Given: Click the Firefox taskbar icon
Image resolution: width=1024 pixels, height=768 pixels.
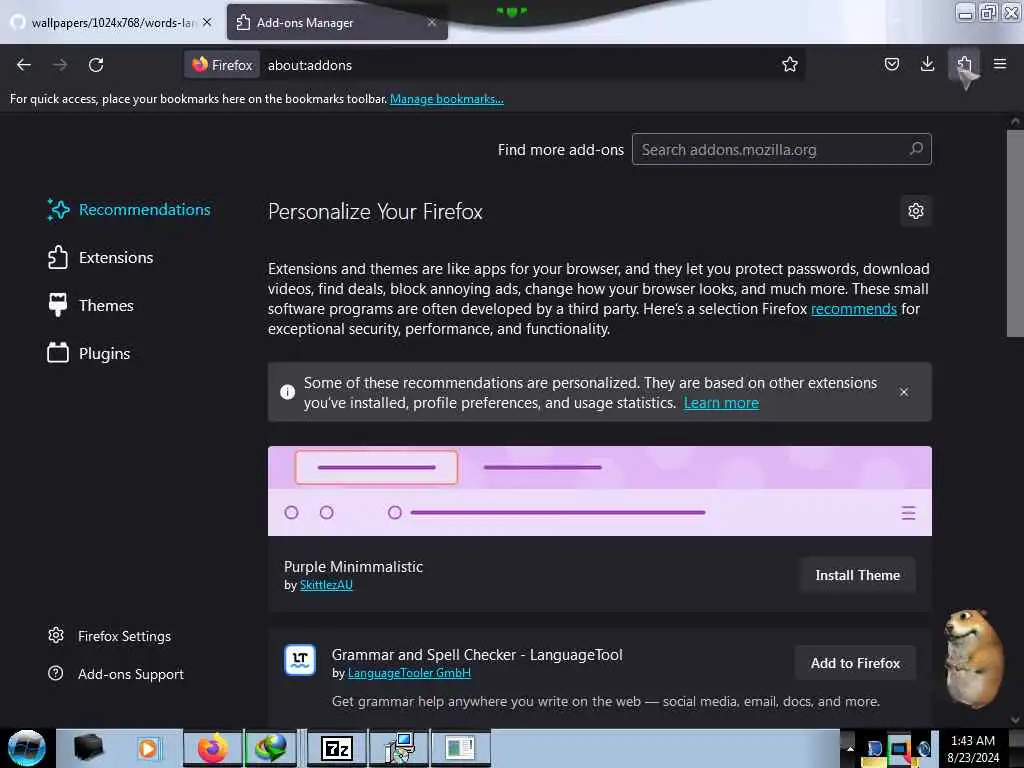Looking at the screenshot, I should (x=213, y=748).
